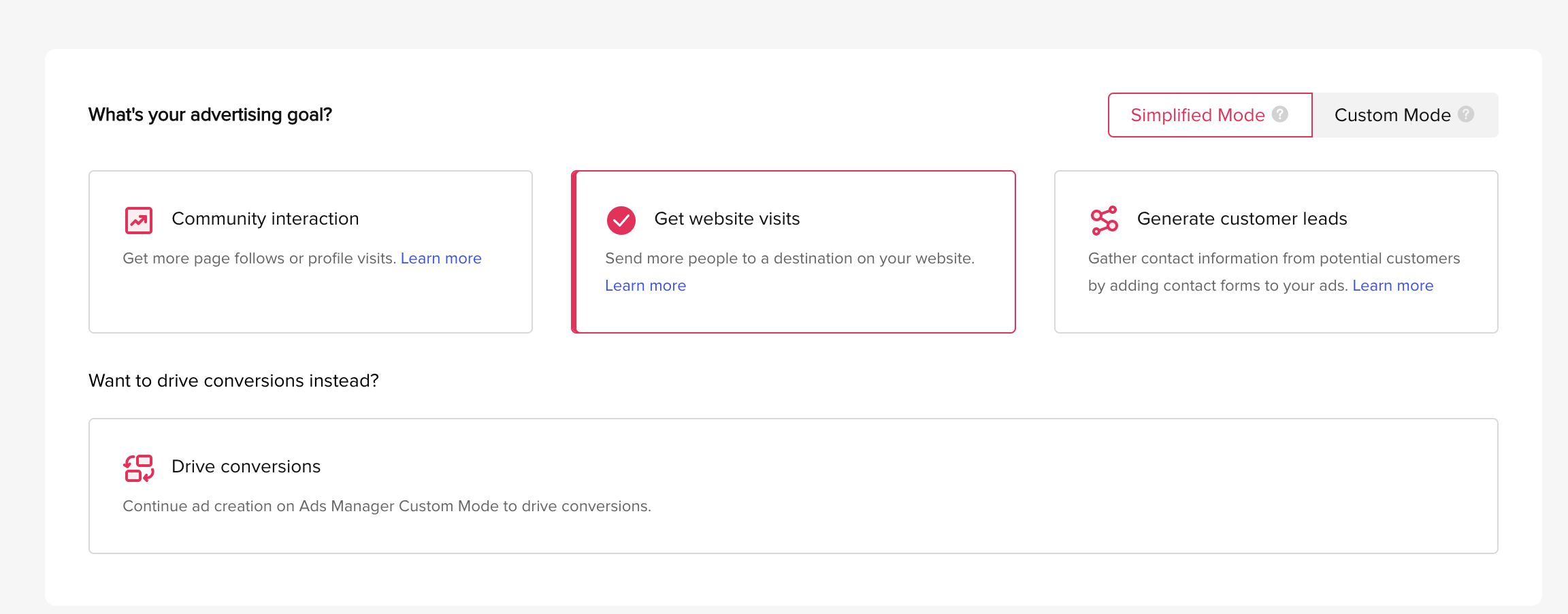Open Learn more link under Get website visits

coord(645,286)
